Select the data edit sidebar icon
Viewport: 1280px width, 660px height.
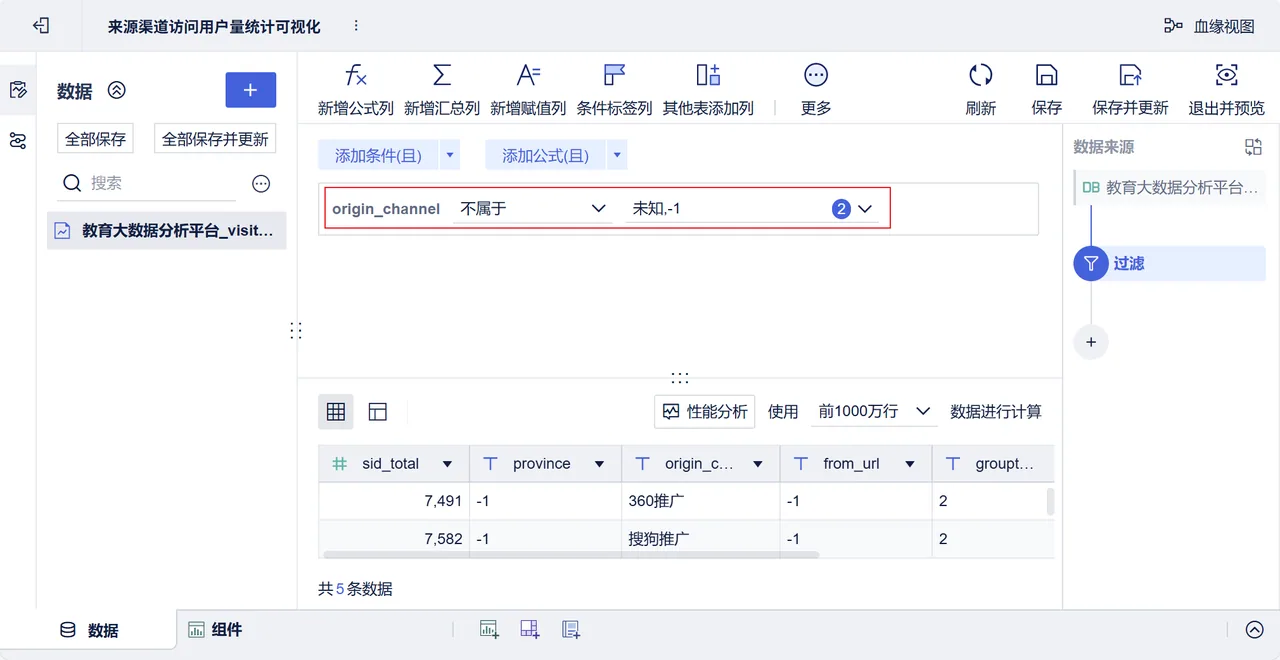click(18, 90)
